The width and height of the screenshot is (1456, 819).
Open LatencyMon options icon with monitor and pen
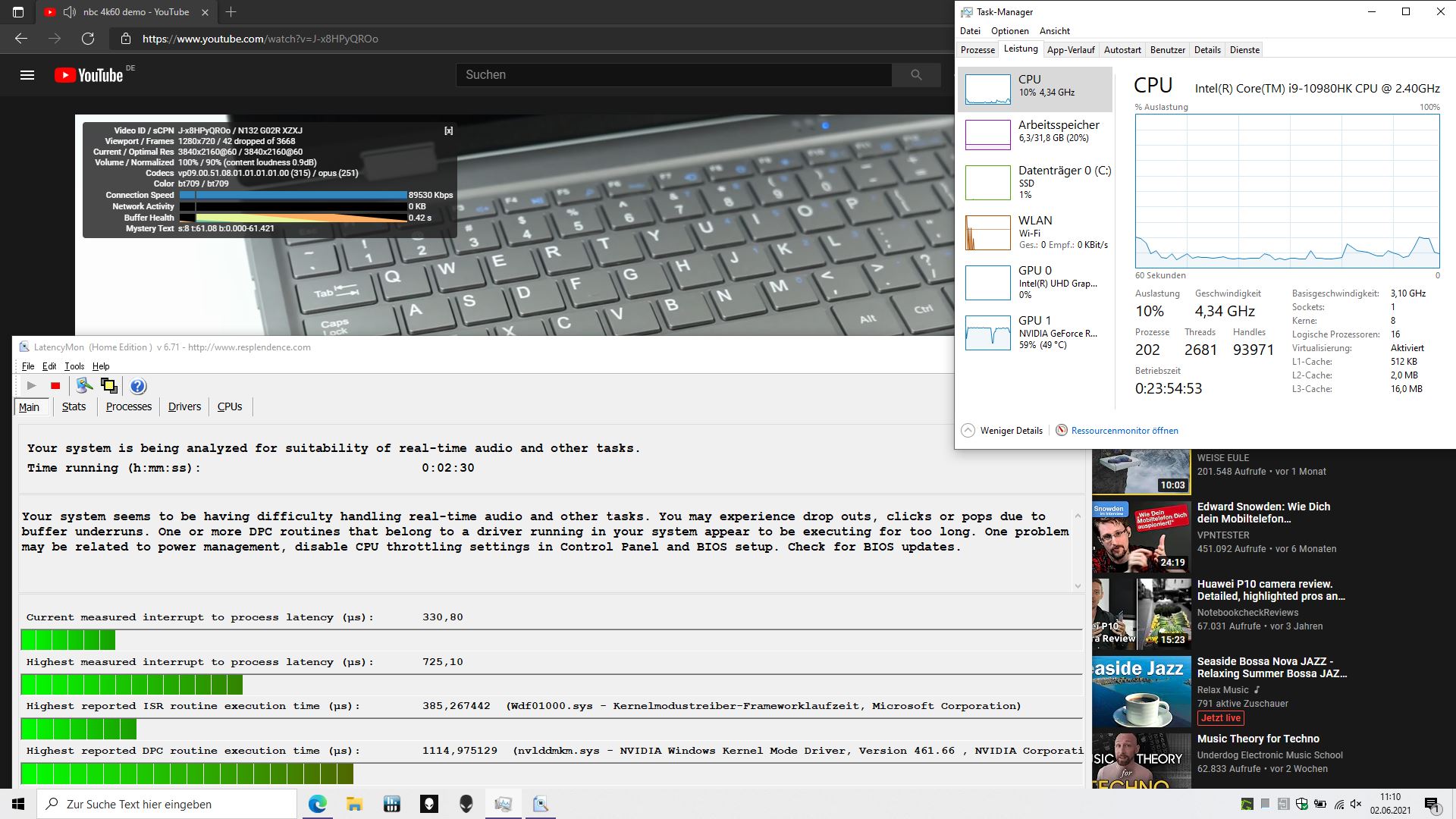[x=84, y=386]
